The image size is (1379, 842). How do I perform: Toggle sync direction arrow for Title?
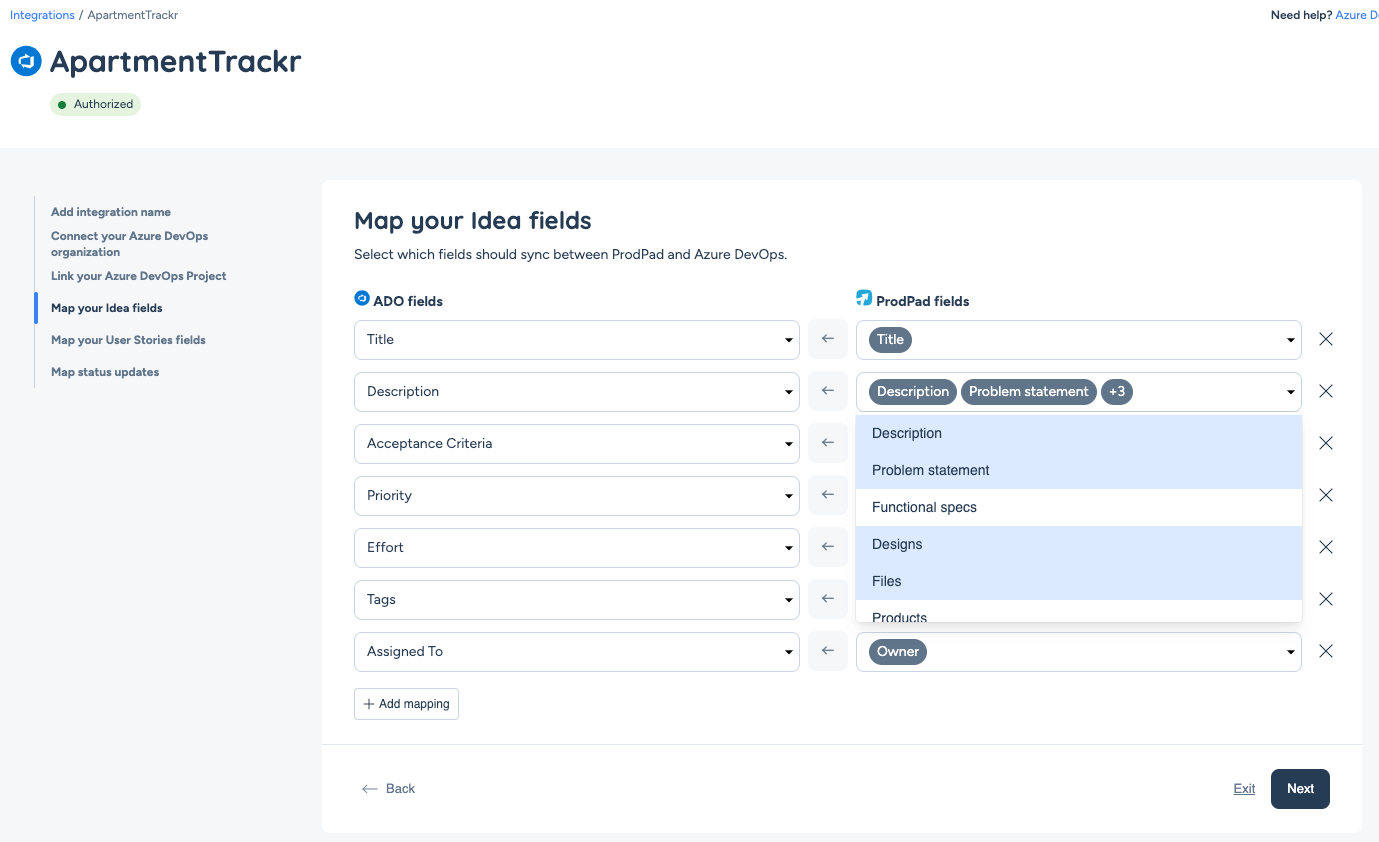827,339
